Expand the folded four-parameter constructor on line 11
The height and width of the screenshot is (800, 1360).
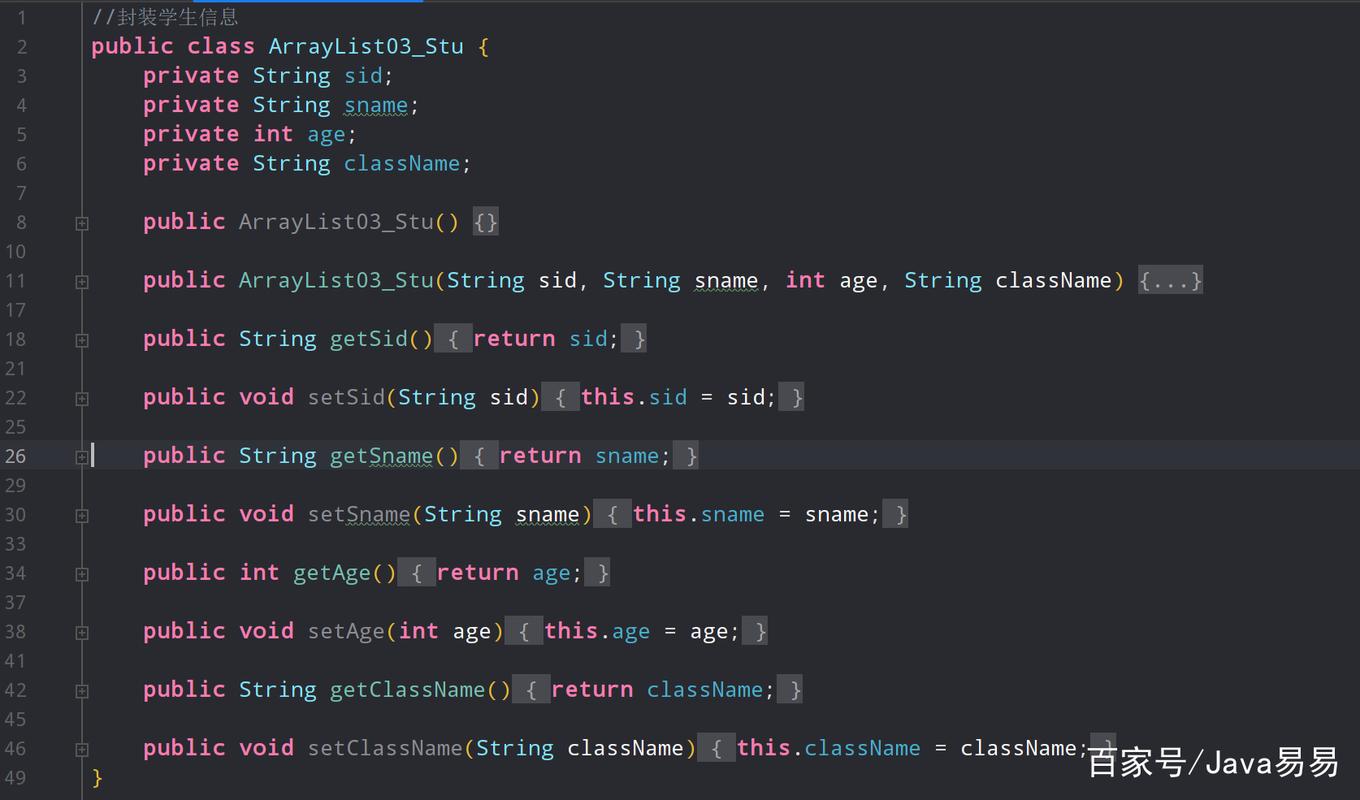(x=82, y=282)
